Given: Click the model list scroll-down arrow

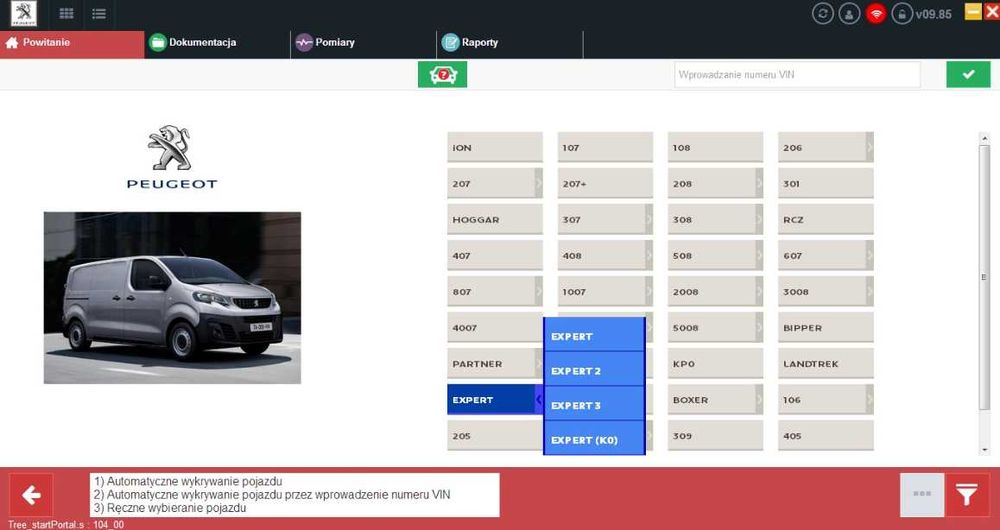Looking at the screenshot, I should [x=985, y=451].
